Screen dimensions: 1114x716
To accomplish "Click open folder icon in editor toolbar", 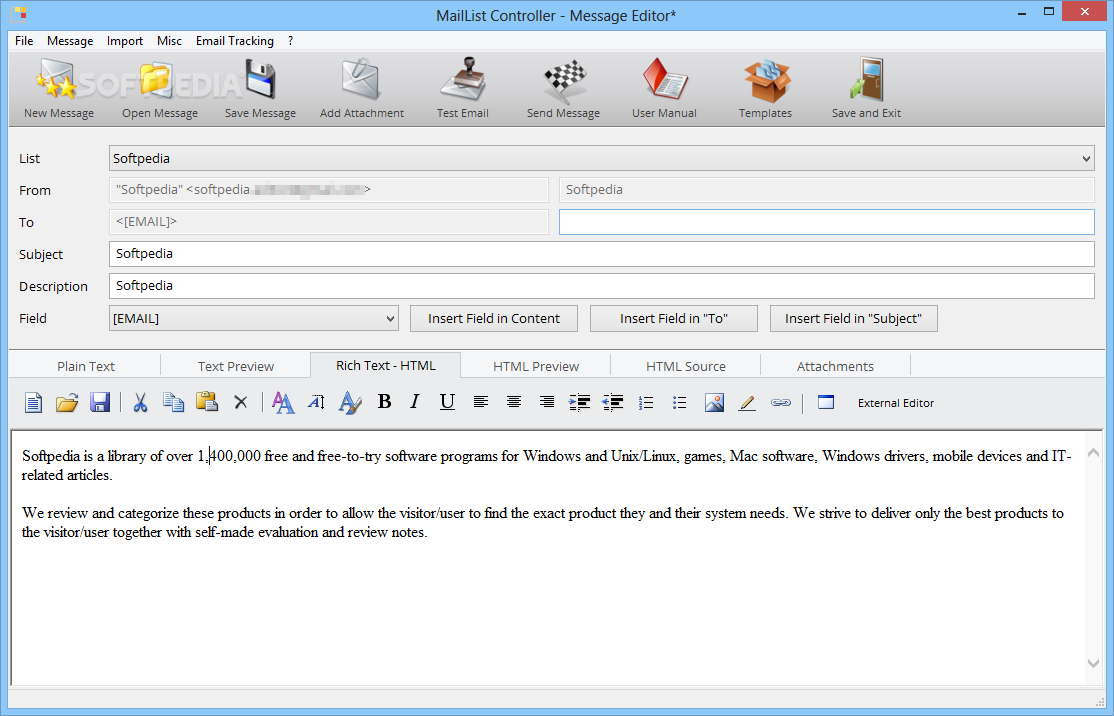I will (67, 403).
